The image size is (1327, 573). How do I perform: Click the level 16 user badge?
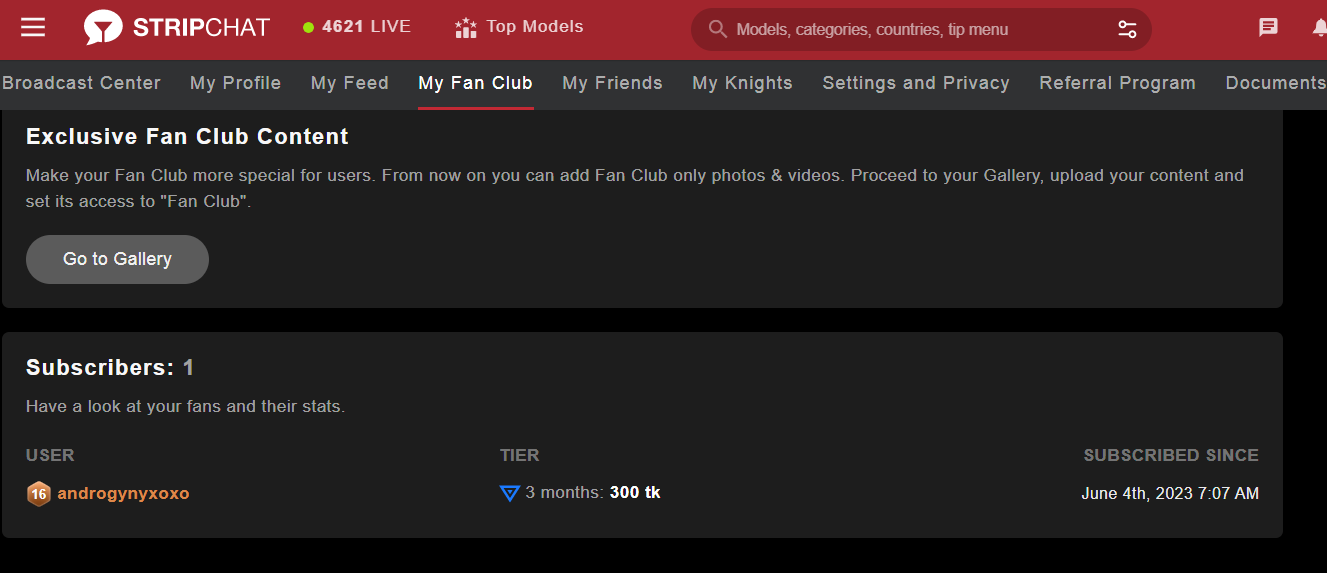38,494
